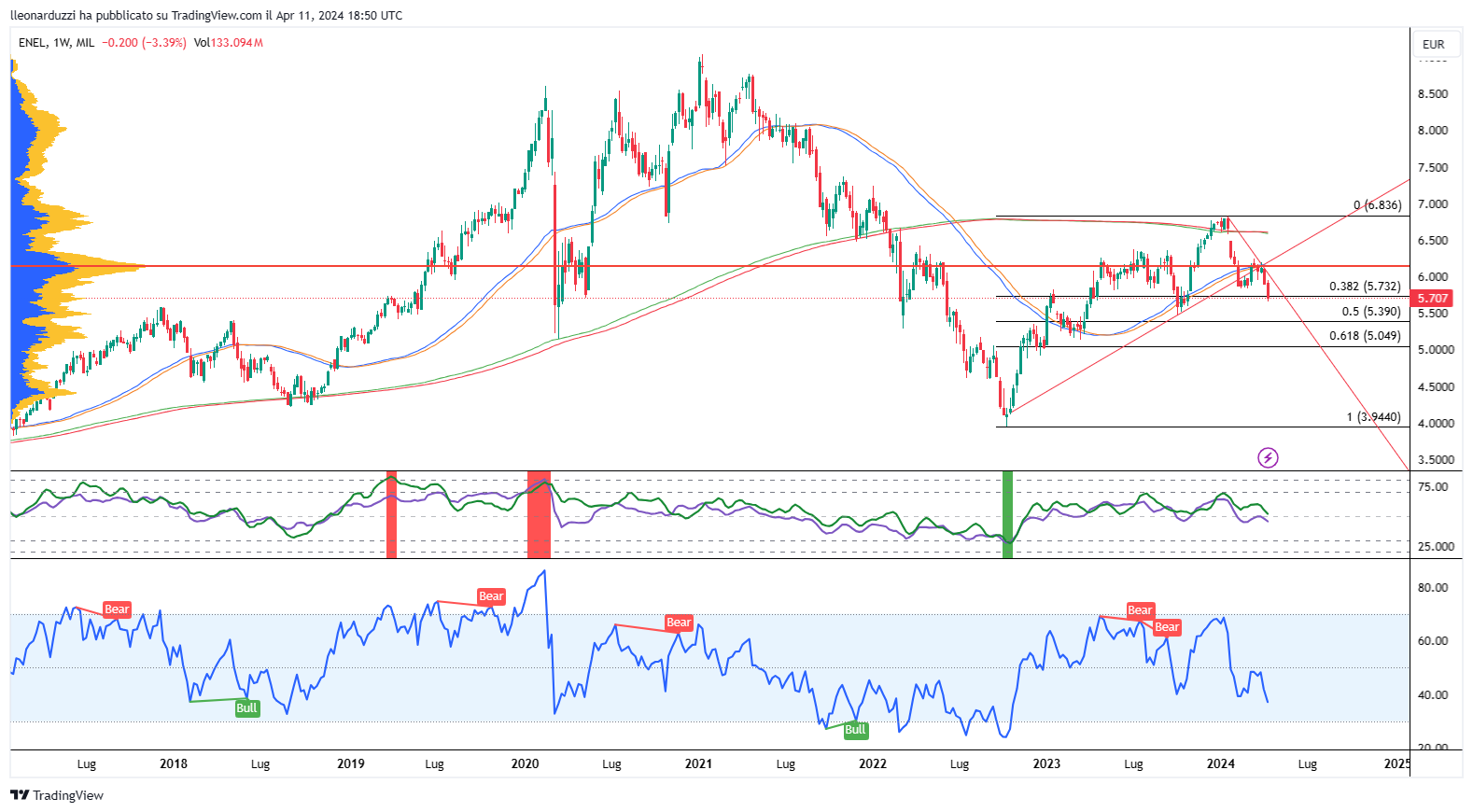The width and height of the screenshot is (1473, 812).
Task: Click the publication header text with lleonarduzzi
Action: (206, 16)
